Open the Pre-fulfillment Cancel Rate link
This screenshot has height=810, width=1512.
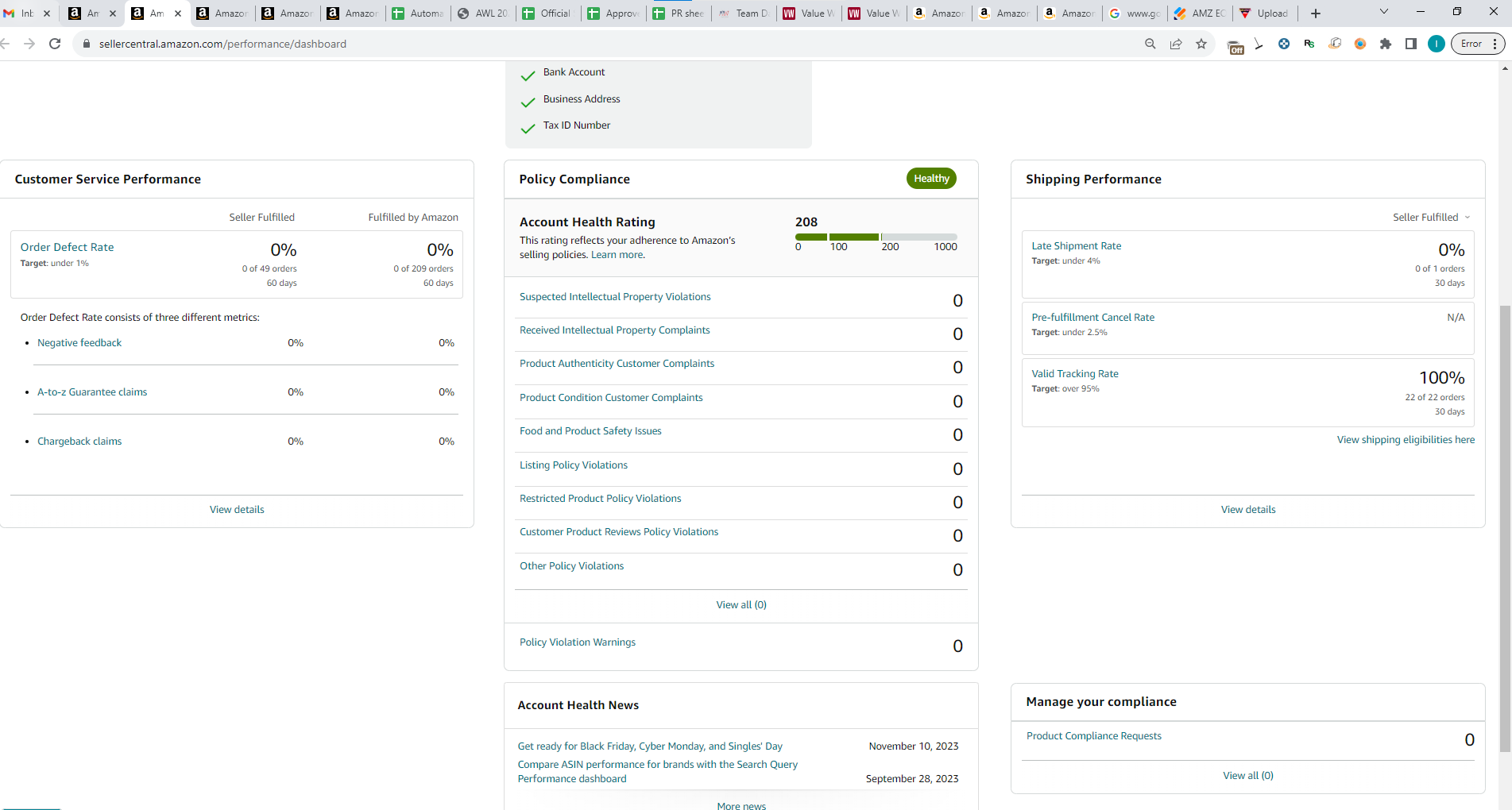pos(1092,318)
